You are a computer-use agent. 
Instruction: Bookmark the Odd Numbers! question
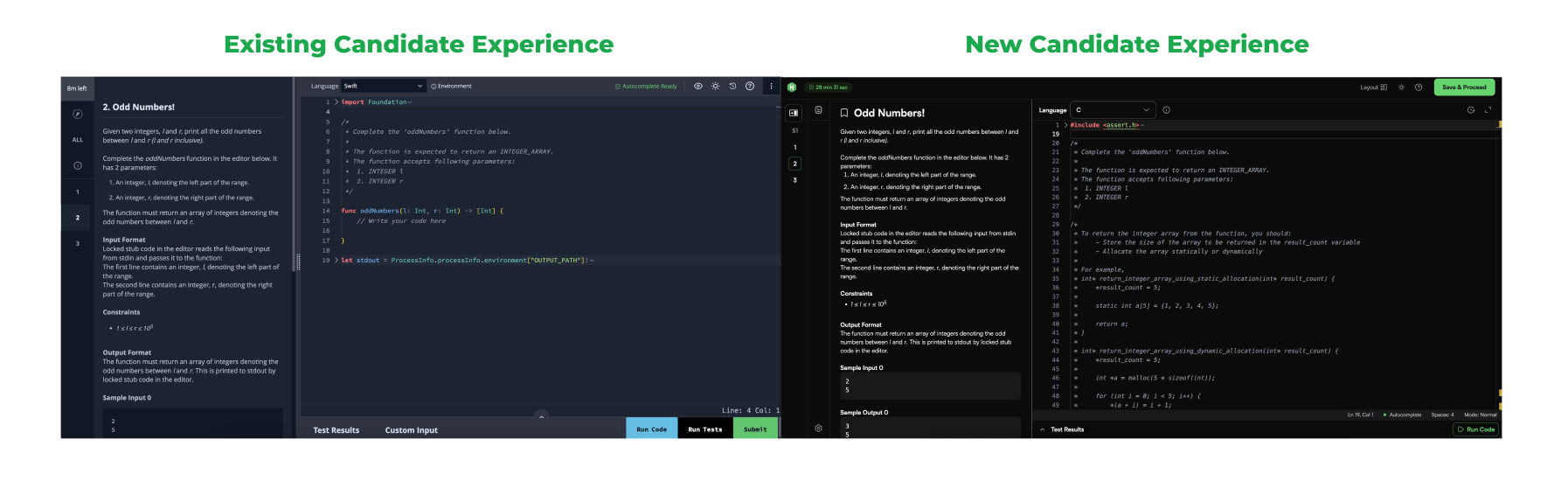844,113
